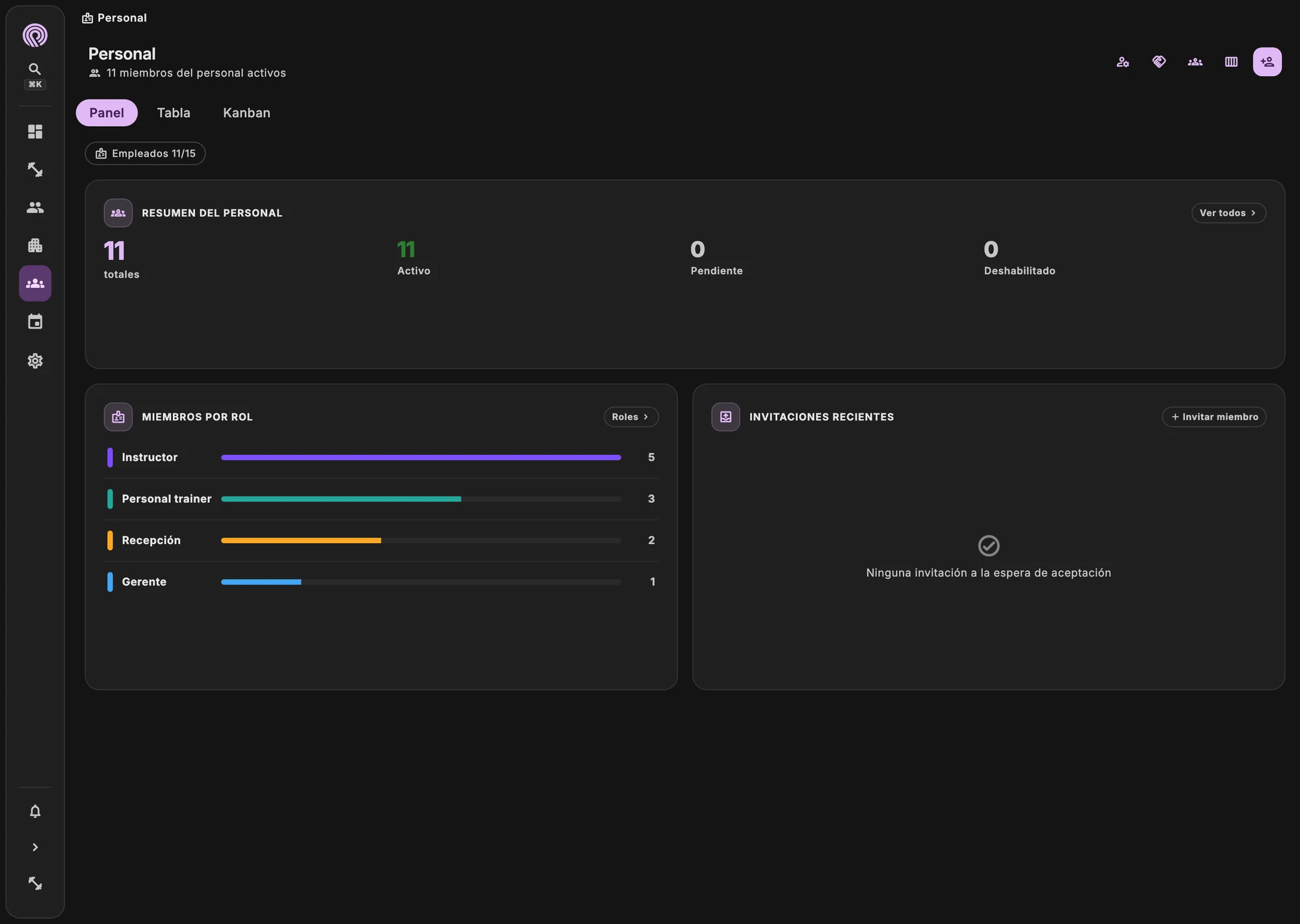This screenshot has height=924, width=1300.
Task: Click the groups icon in header toolbar
Action: (x=1195, y=62)
